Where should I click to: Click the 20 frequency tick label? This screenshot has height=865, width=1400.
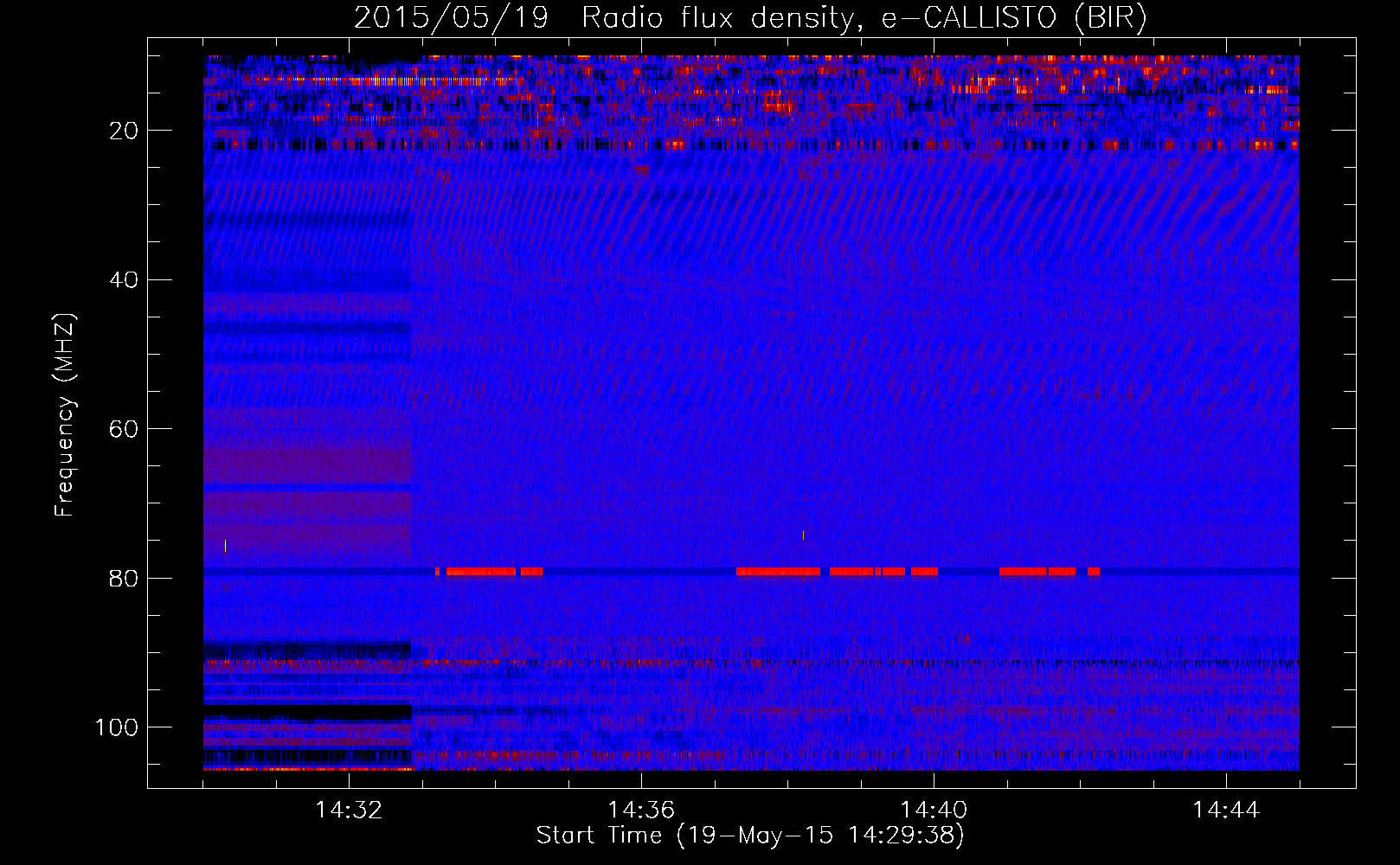coord(125,131)
